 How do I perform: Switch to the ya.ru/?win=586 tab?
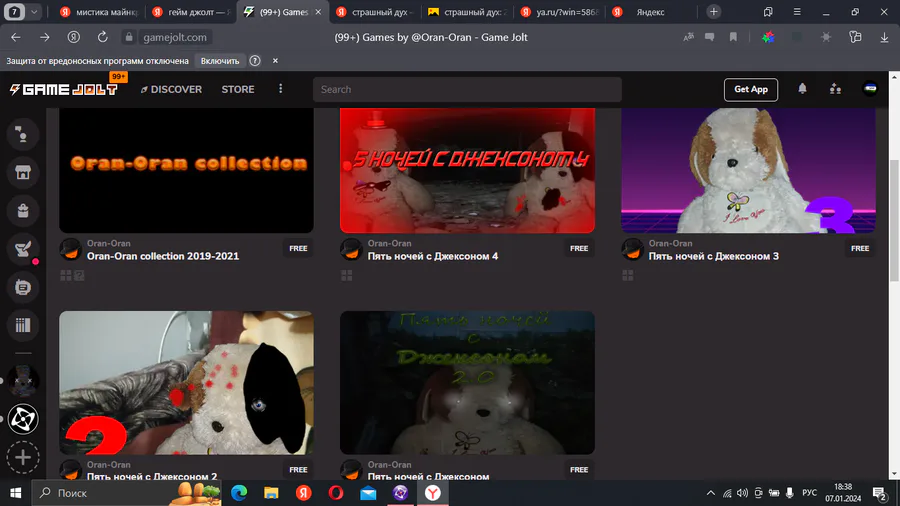point(558,12)
